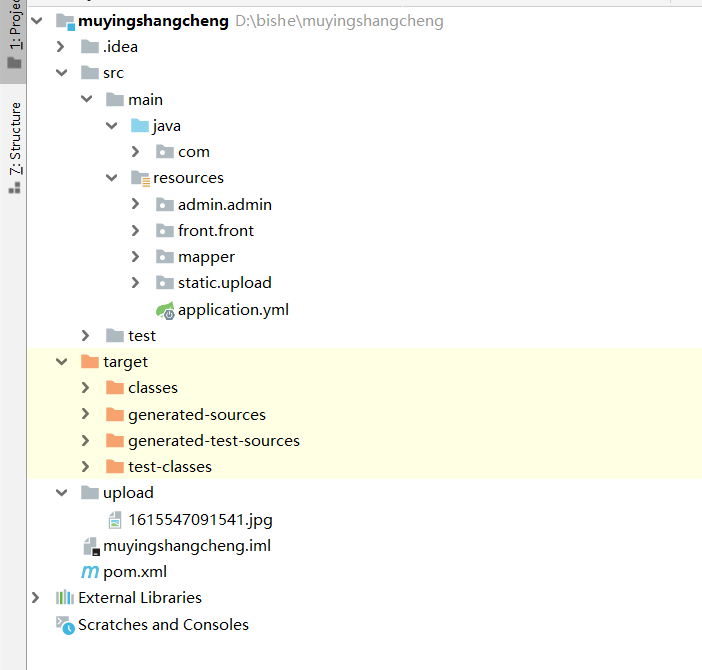This screenshot has width=702, height=670.
Task: Expand the generated-test-sources folder chevron
Action: [x=86, y=440]
